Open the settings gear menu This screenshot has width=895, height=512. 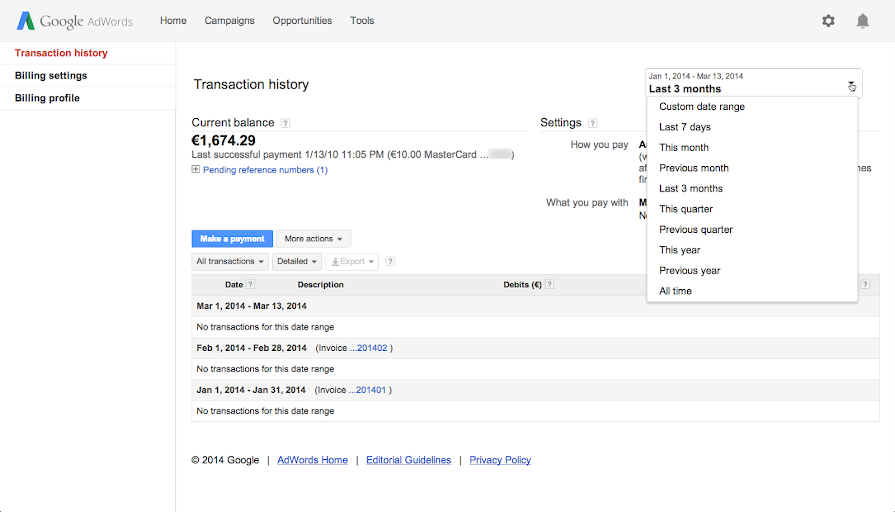828,21
